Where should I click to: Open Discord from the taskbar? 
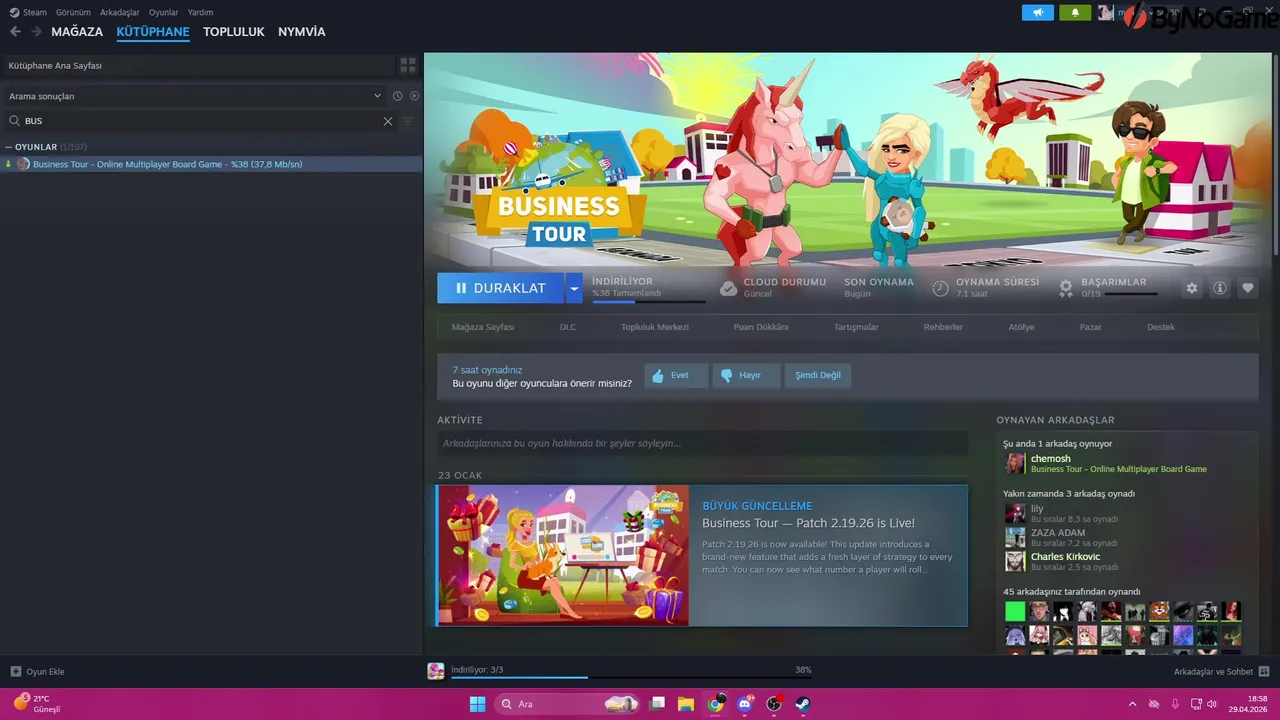(x=745, y=704)
